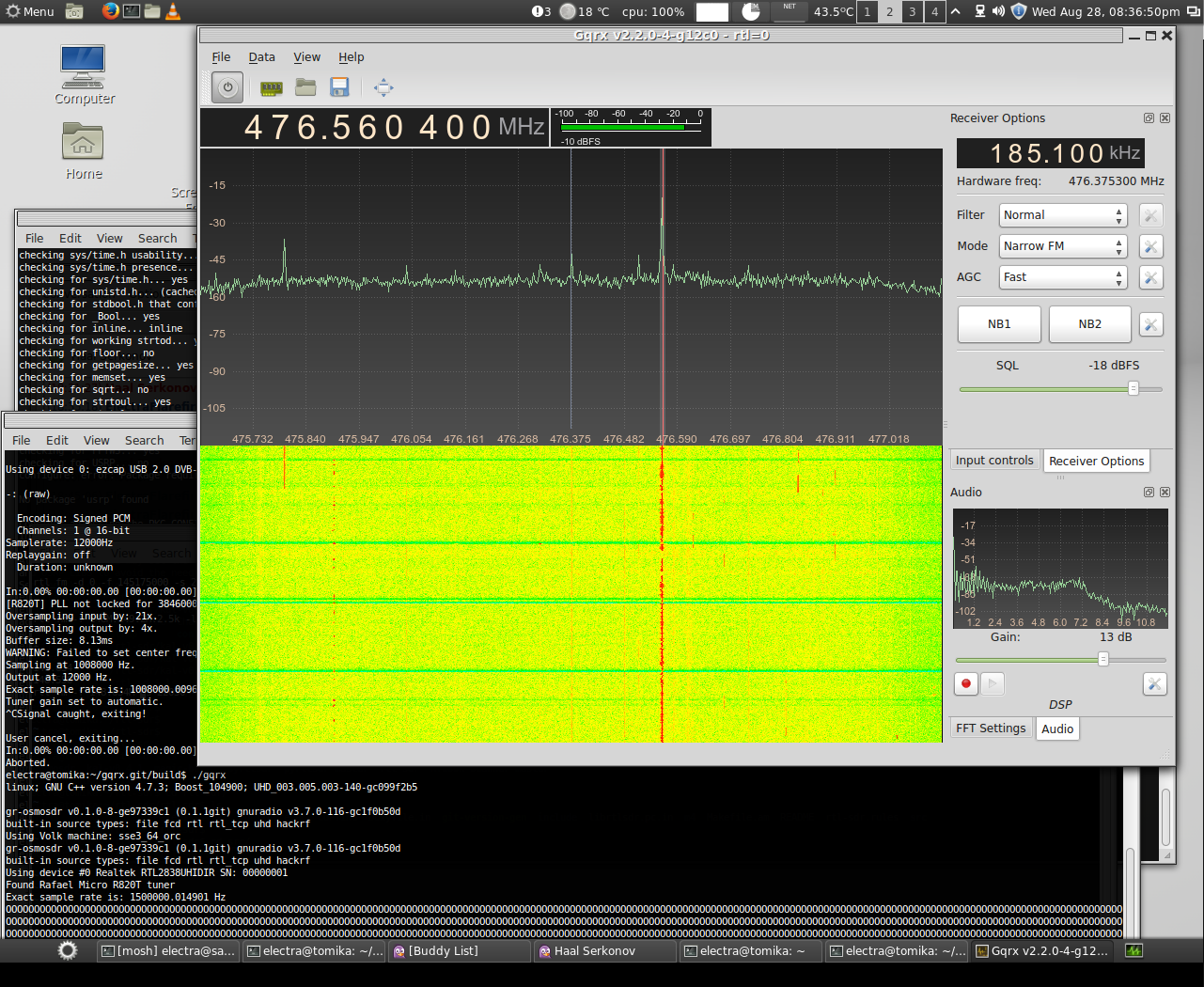Open demodulator Mode options wrench button

point(1150,246)
